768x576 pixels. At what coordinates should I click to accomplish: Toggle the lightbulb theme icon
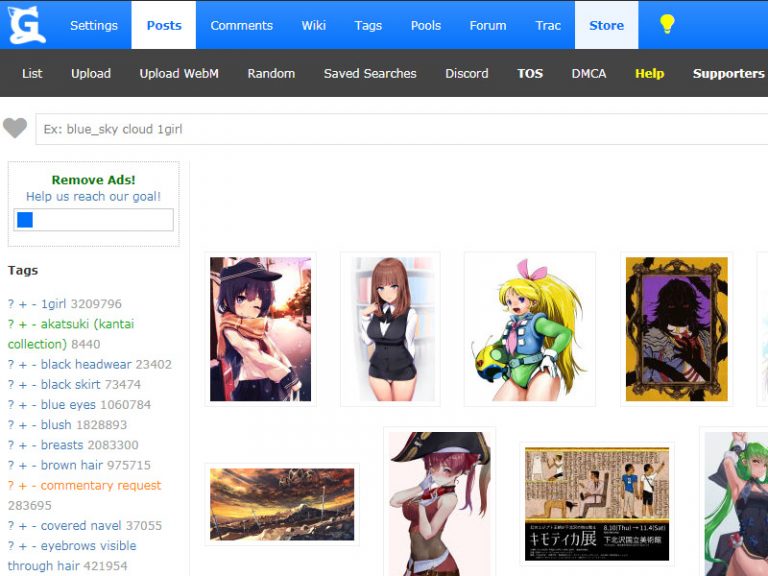pos(667,24)
